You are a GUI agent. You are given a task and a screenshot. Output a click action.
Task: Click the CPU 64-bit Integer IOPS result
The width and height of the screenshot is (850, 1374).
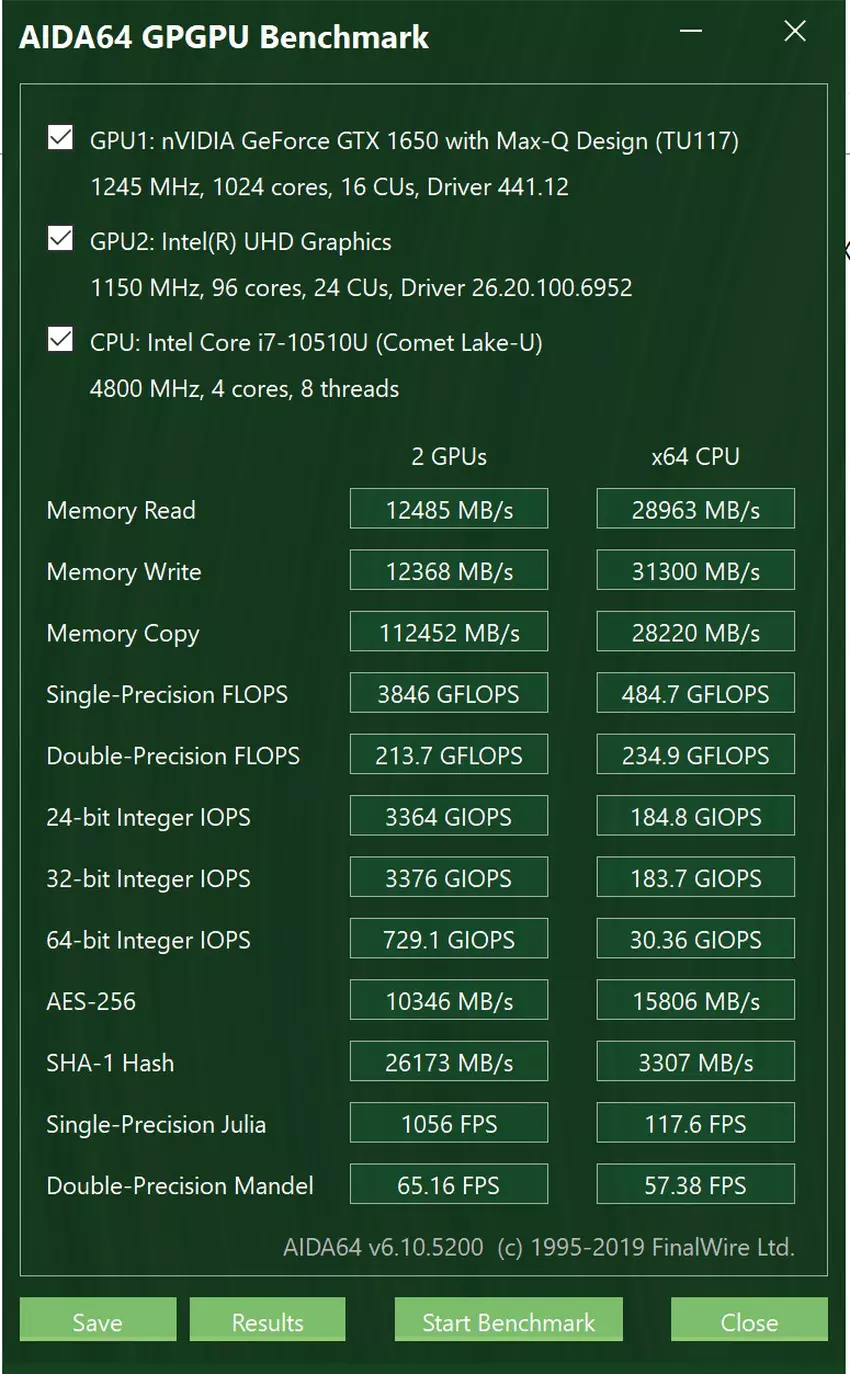point(695,939)
